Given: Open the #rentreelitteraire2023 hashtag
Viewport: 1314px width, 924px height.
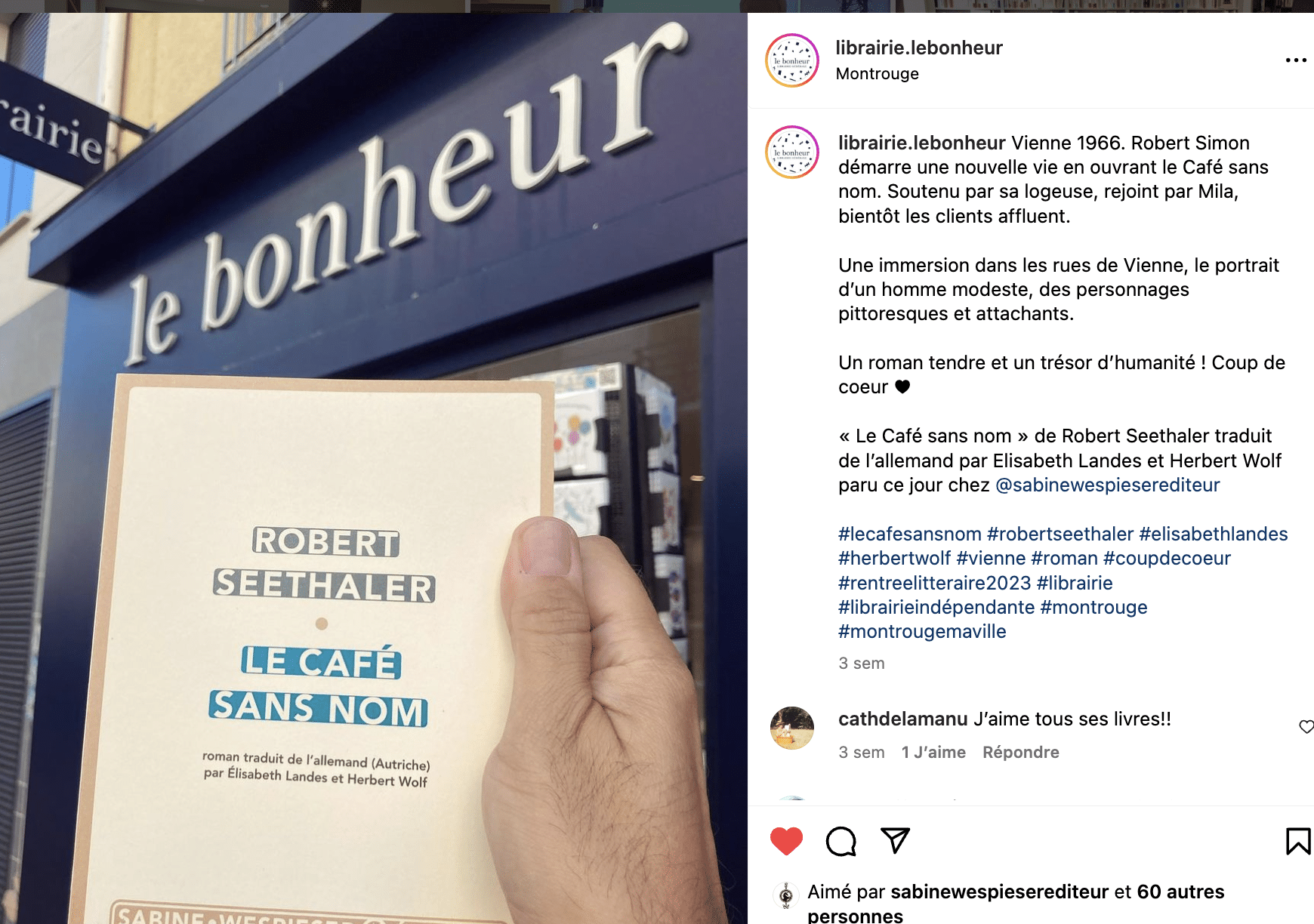Looking at the screenshot, I should click(x=935, y=583).
